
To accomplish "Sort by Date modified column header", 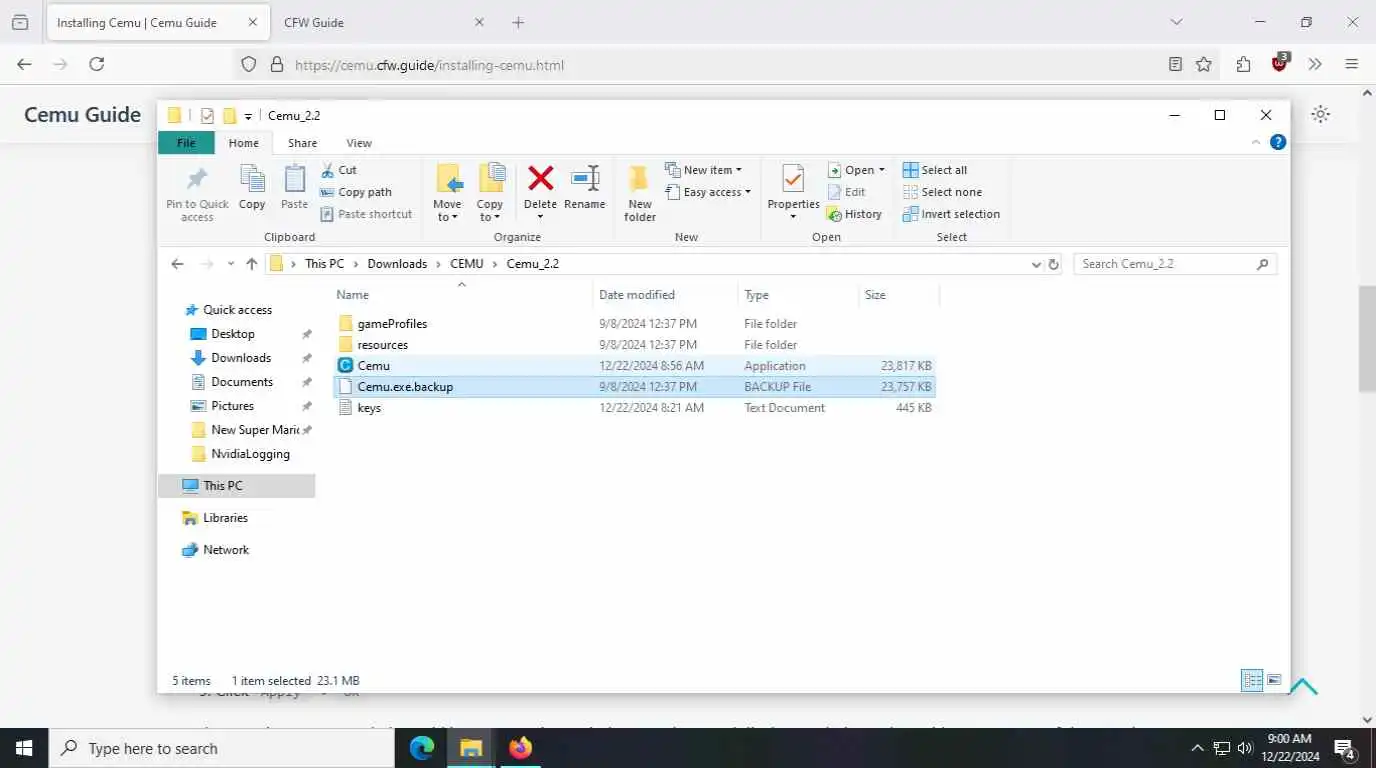I will coord(665,295).
